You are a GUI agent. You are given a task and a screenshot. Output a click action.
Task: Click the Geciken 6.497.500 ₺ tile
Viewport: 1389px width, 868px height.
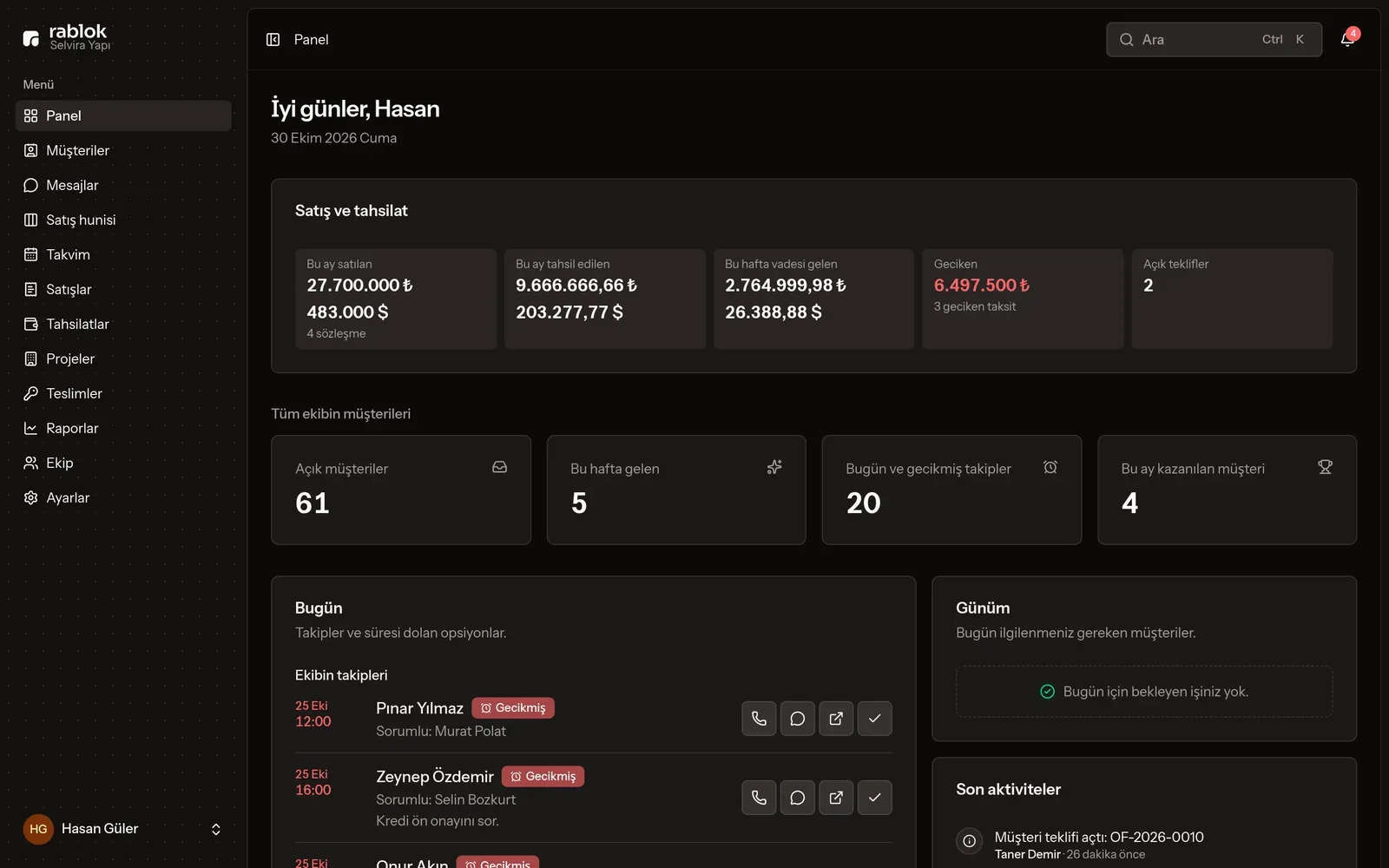(x=1023, y=299)
